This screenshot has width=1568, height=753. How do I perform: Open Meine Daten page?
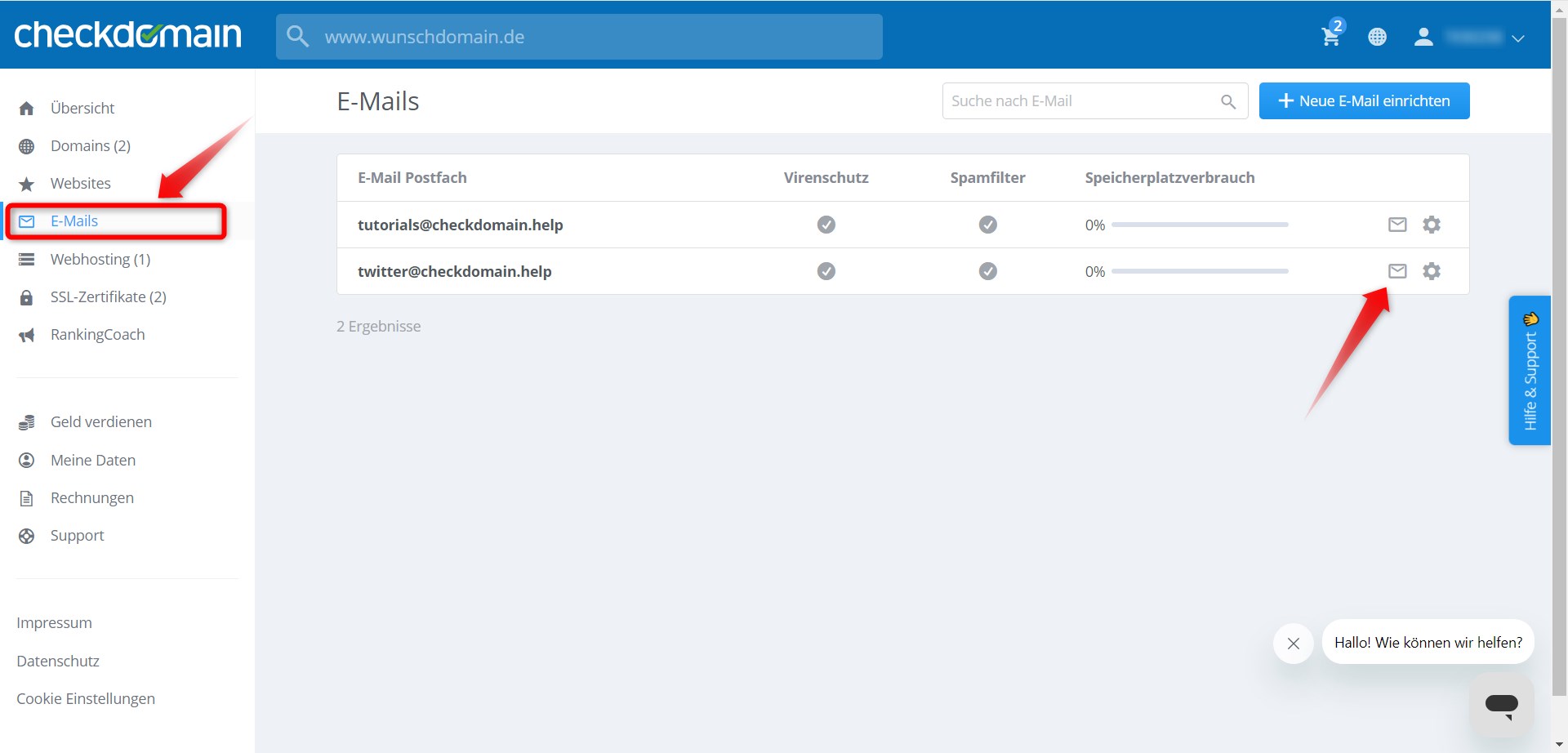[x=93, y=460]
